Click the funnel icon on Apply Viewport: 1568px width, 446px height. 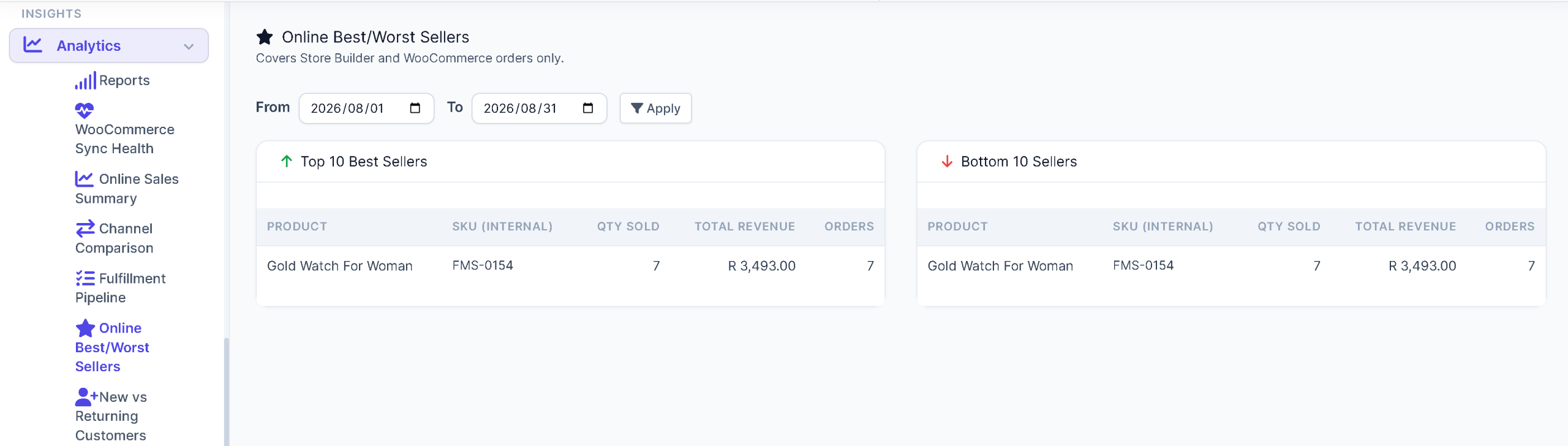(x=637, y=108)
